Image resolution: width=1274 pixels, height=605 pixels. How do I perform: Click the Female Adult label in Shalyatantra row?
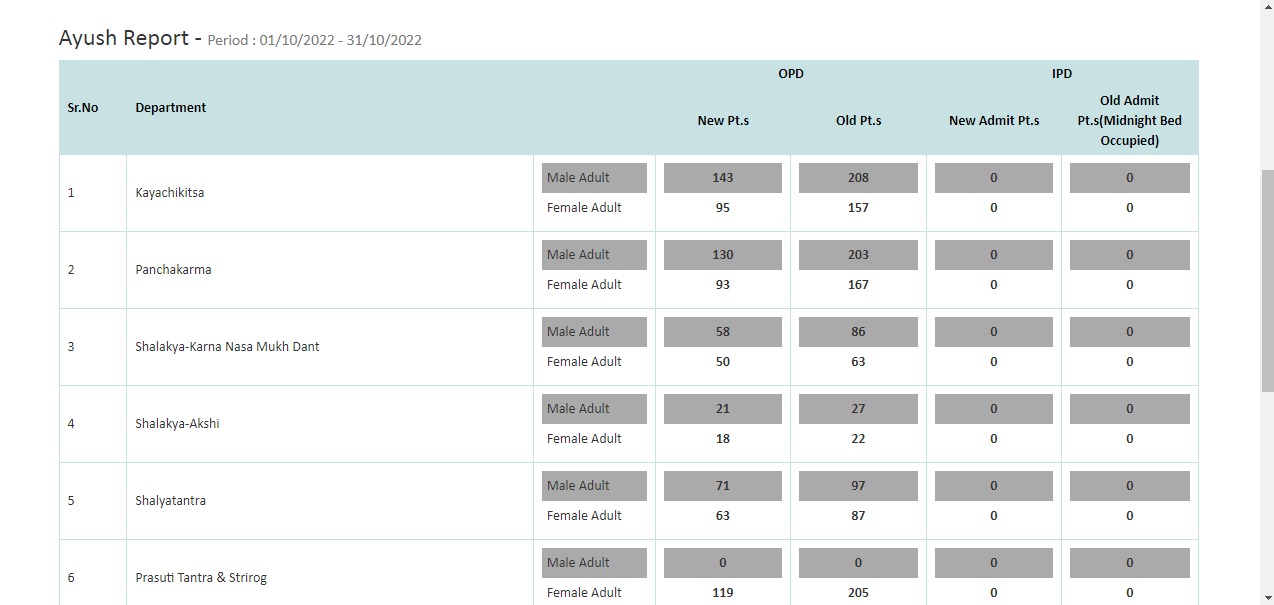tap(584, 516)
